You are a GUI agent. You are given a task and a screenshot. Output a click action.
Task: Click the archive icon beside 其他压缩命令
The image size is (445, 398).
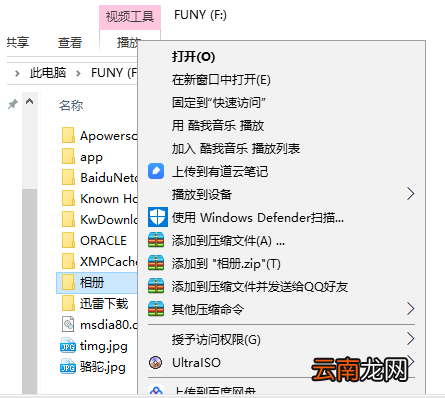[156, 309]
